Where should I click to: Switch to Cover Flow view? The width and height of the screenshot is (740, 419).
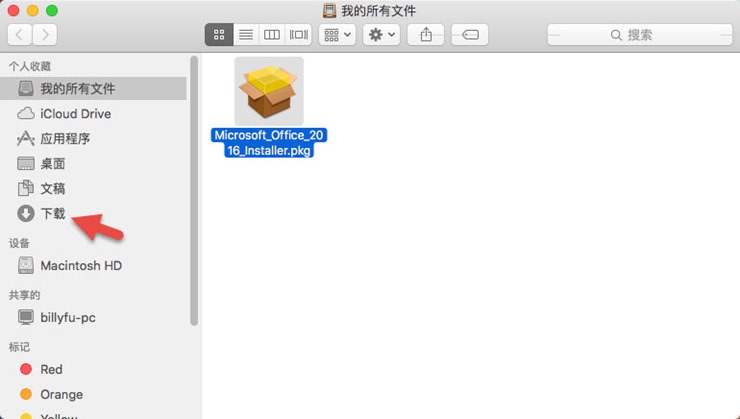click(298, 34)
